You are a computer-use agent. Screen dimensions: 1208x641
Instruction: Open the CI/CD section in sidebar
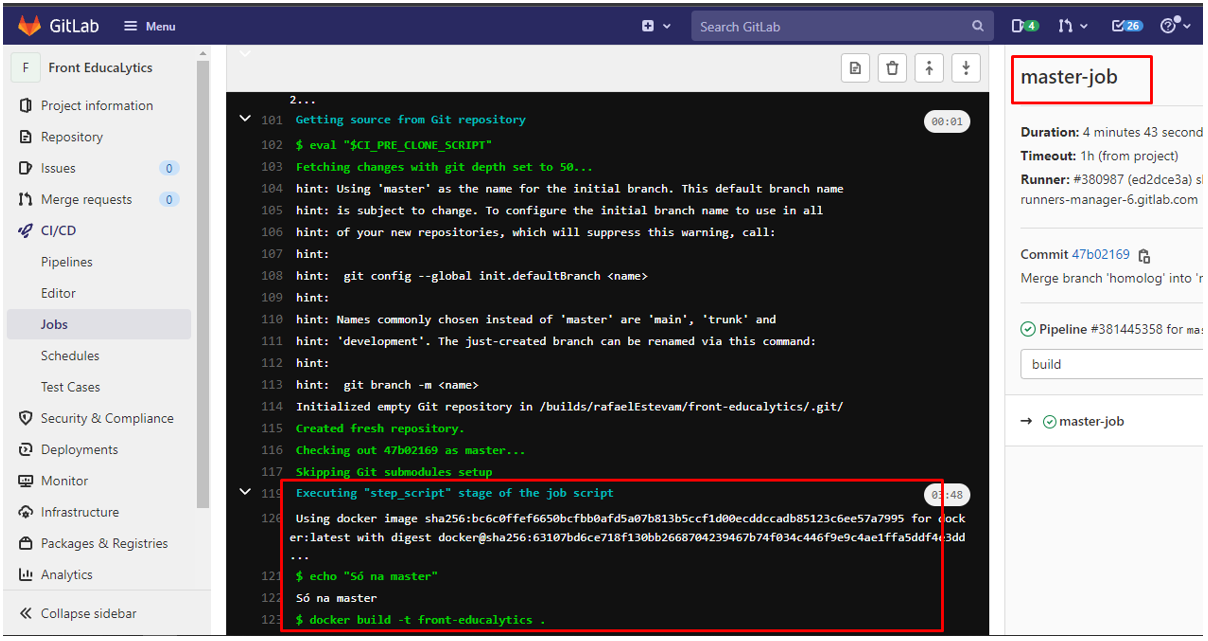pos(58,230)
